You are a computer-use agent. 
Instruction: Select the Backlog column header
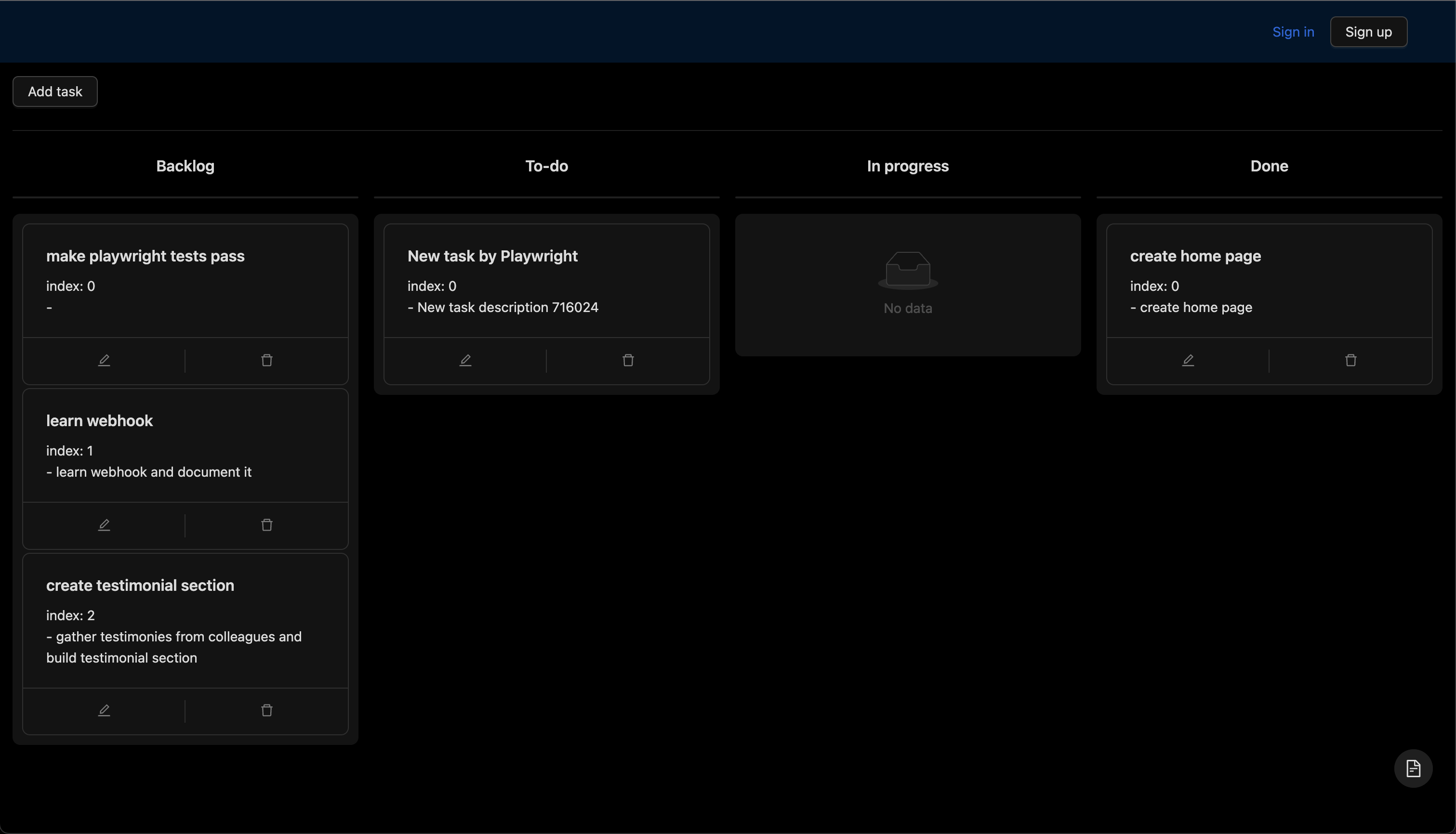point(185,166)
